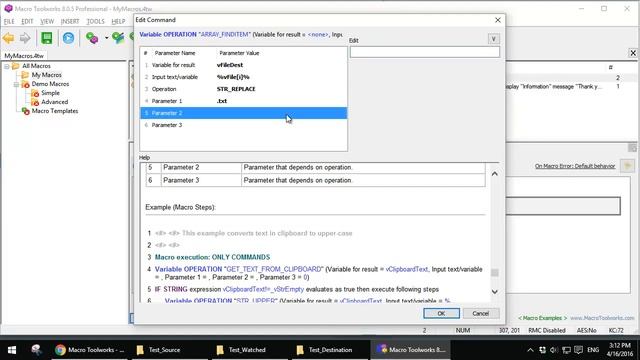This screenshot has height=360, width=640.
Task: Click the Edit text input field
Action: 424,52
